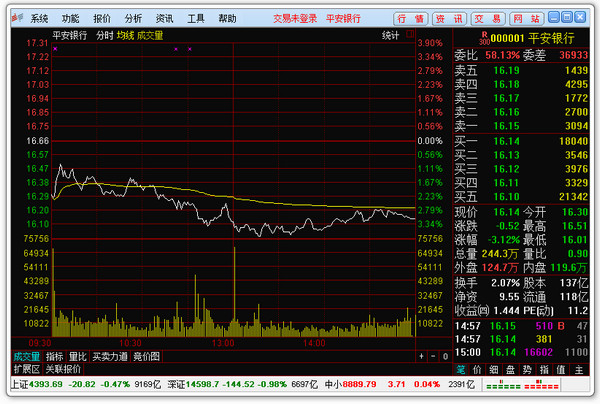Select the 买卖力道 tab
This screenshot has height=404, width=600.
tap(110, 357)
